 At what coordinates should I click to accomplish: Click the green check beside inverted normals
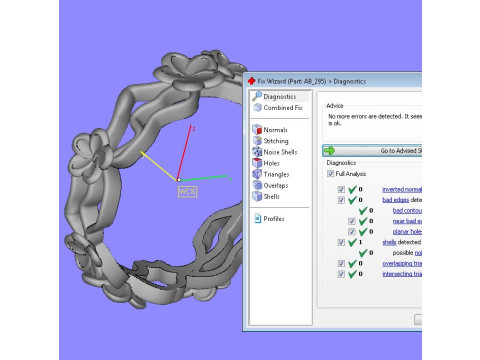(352, 189)
